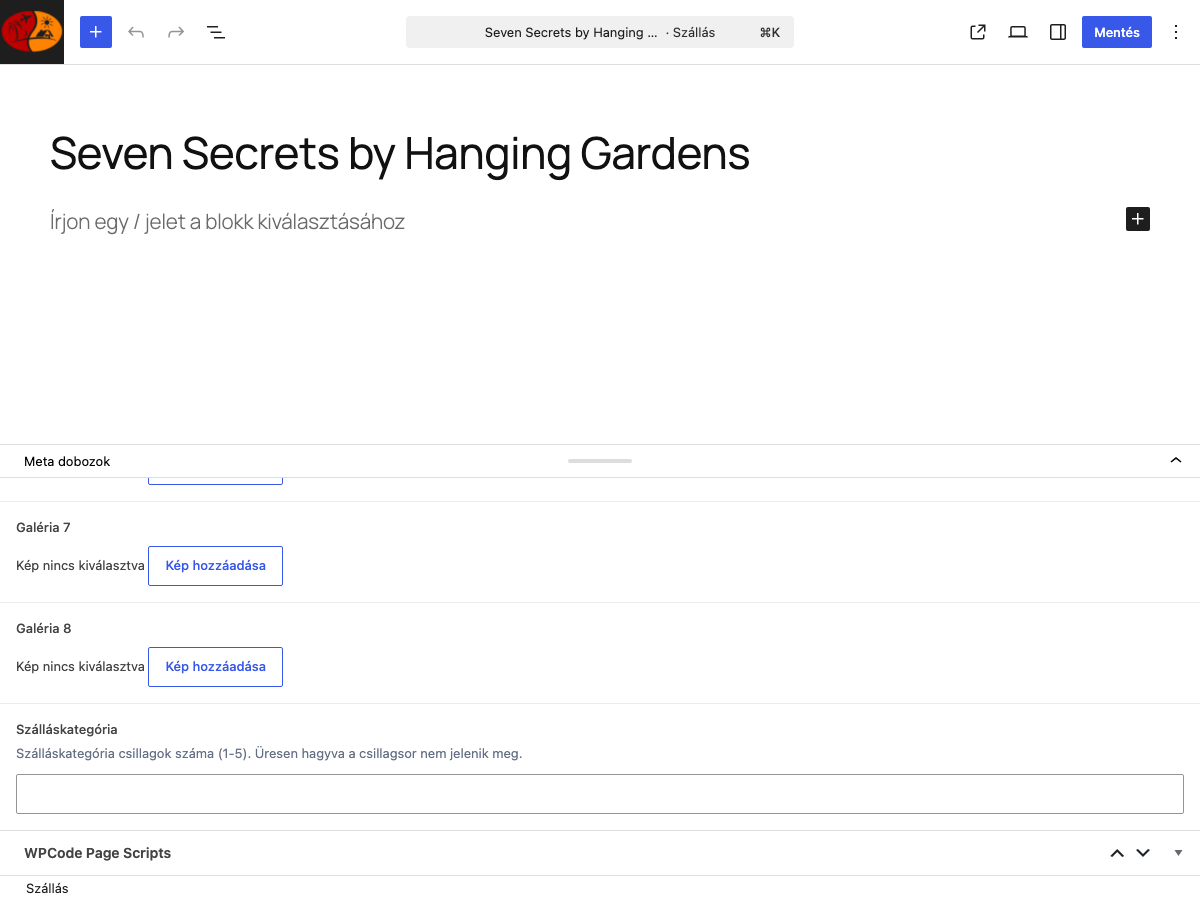Open the block inserter plus button
1200x900 pixels.
tap(96, 32)
